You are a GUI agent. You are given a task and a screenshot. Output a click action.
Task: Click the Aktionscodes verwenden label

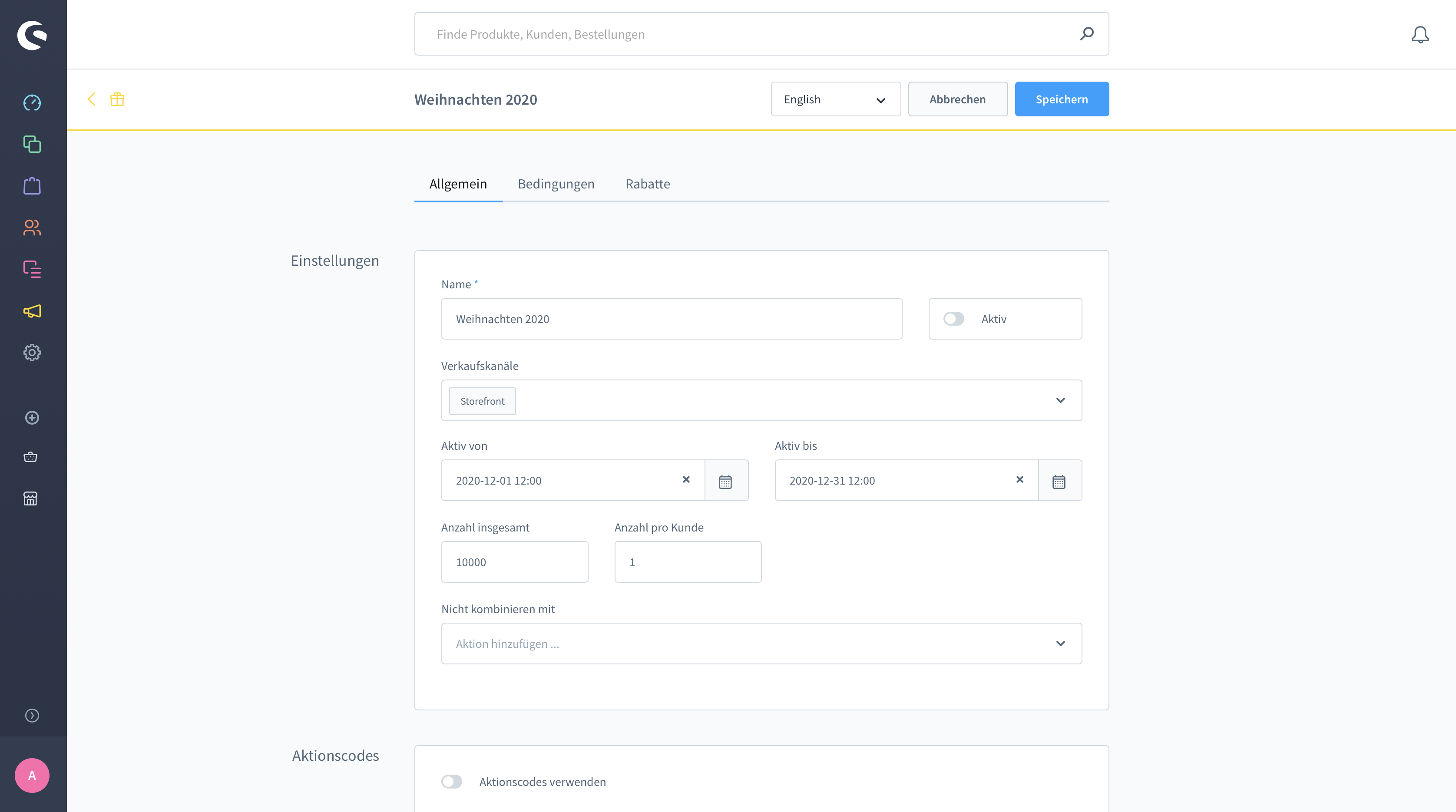point(542,782)
